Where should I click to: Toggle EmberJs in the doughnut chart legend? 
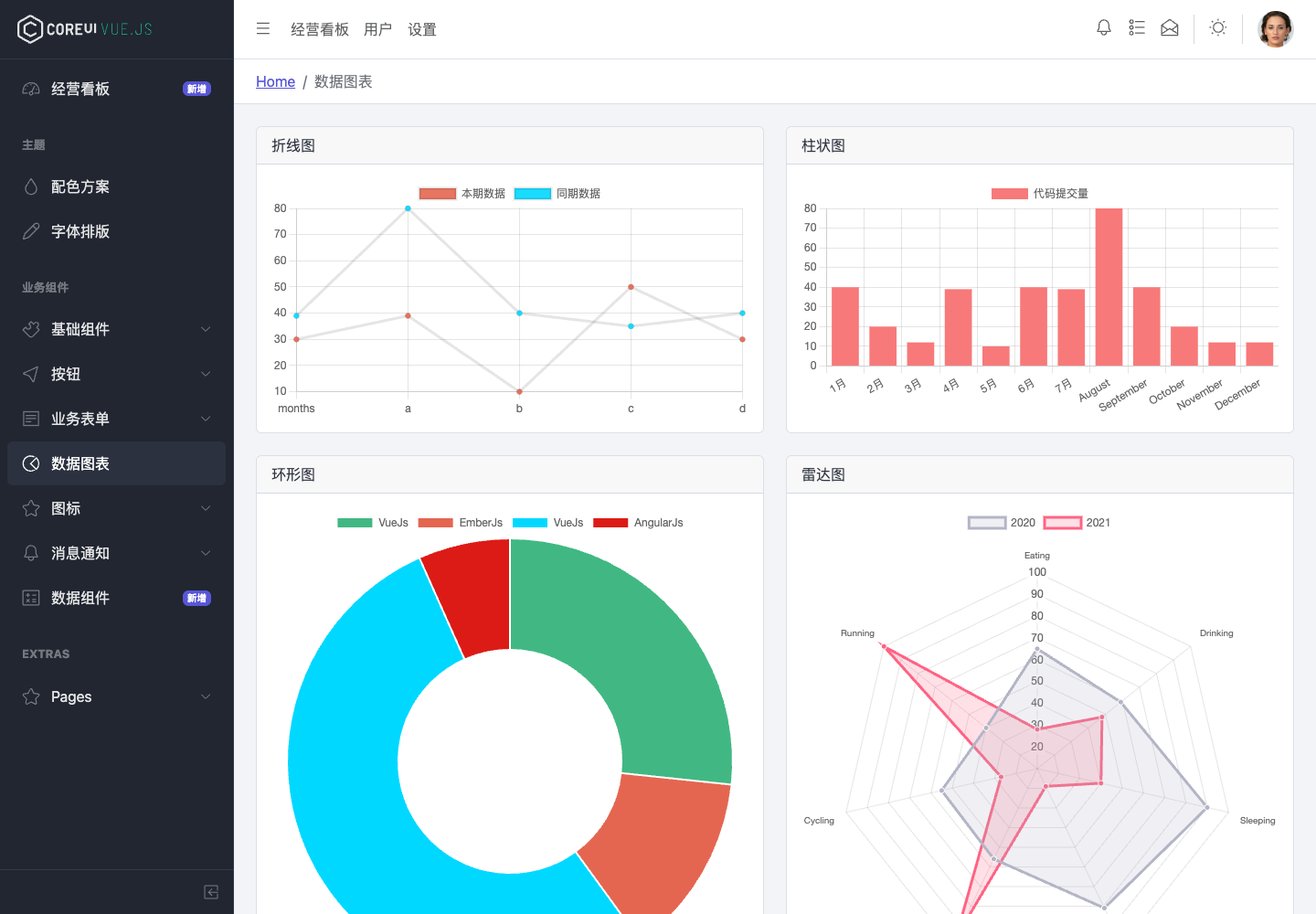(461, 523)
